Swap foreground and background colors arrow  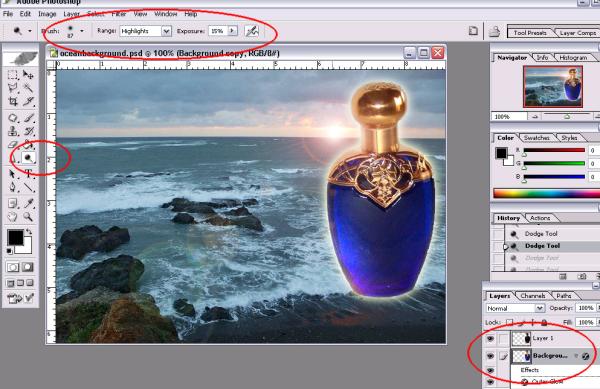point(29,232)
